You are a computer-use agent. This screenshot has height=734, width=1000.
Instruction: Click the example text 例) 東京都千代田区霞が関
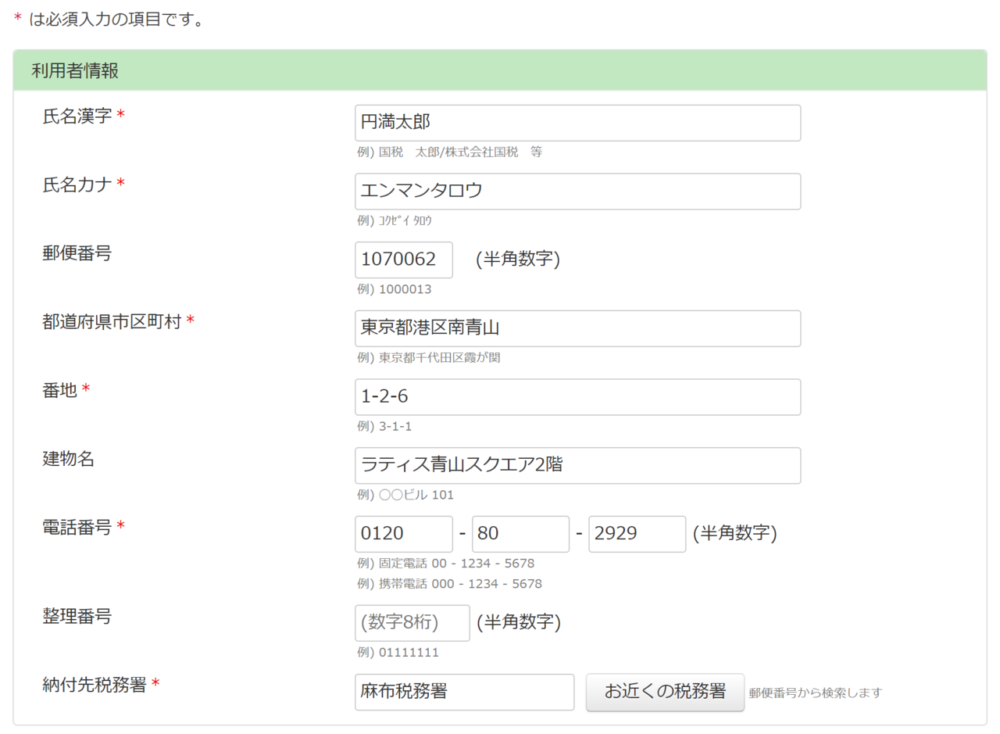click(429, 358)
